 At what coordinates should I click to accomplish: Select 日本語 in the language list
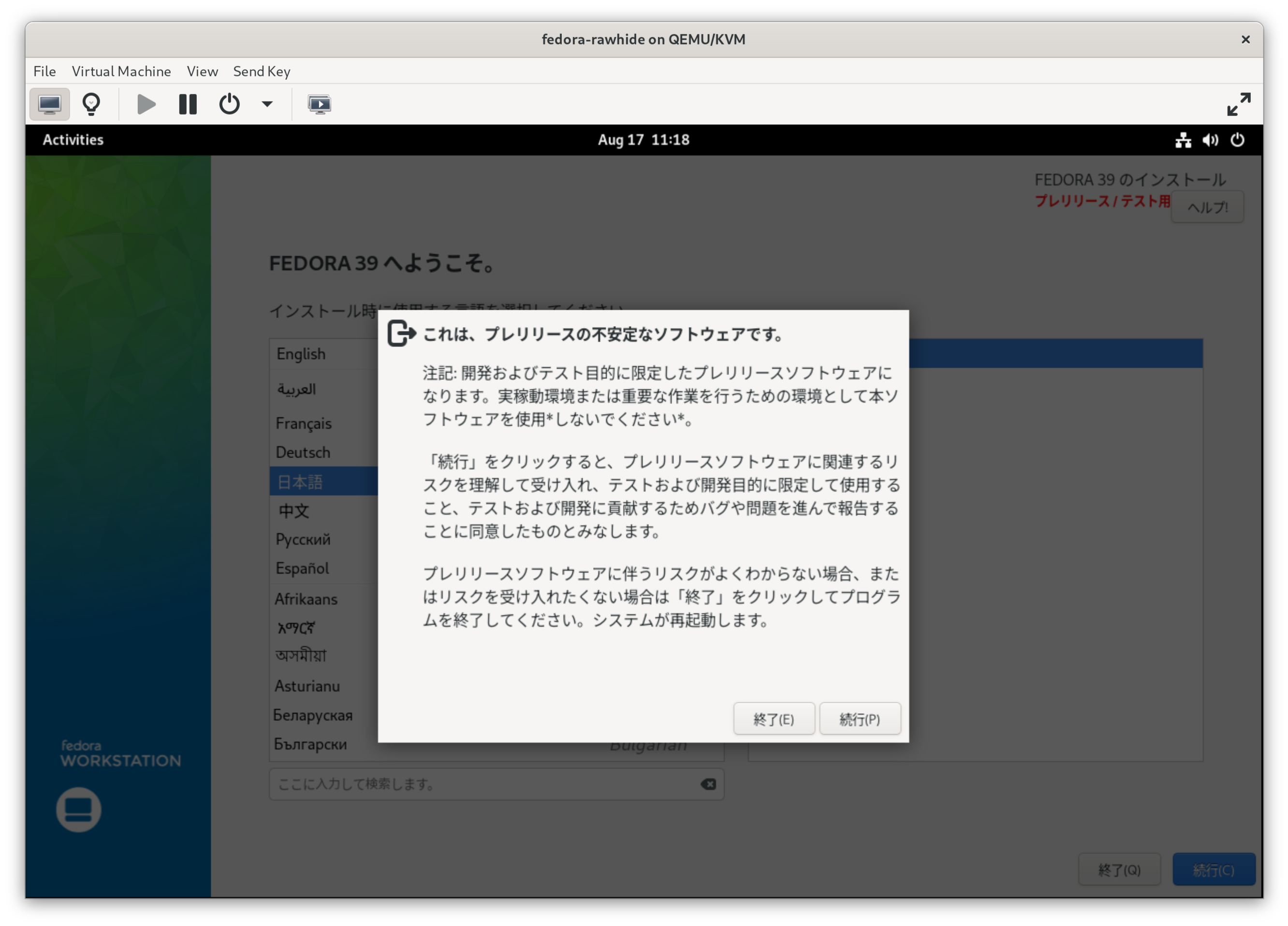pyautogui.click(x=324, y=481)
